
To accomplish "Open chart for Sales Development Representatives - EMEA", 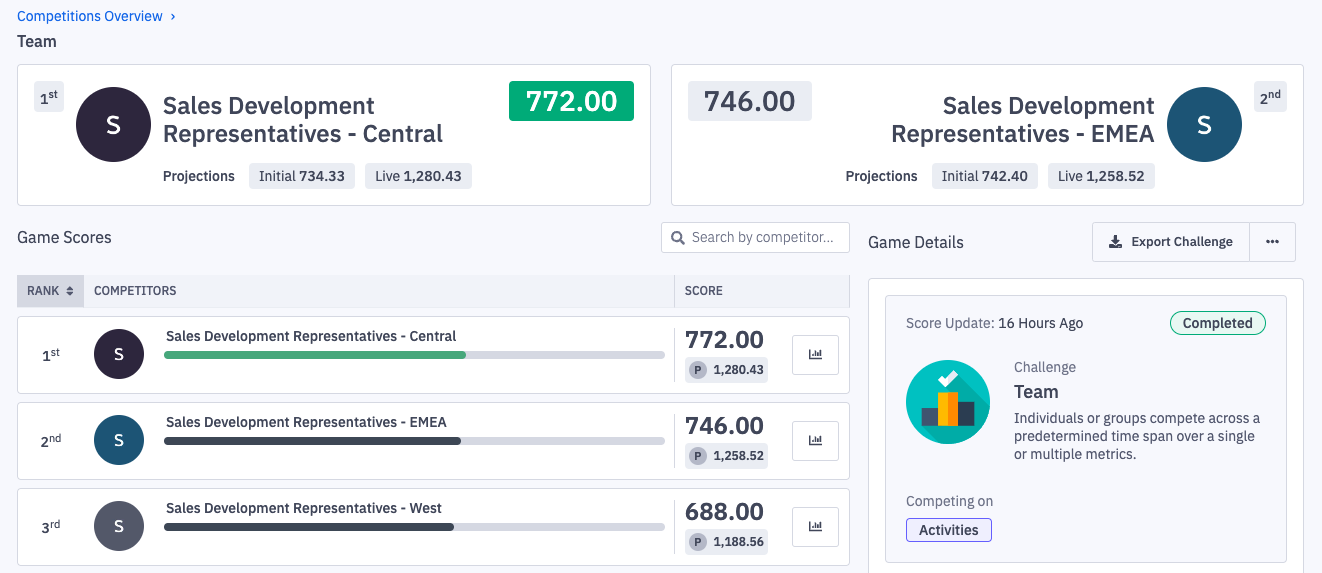I will (815, 441).
